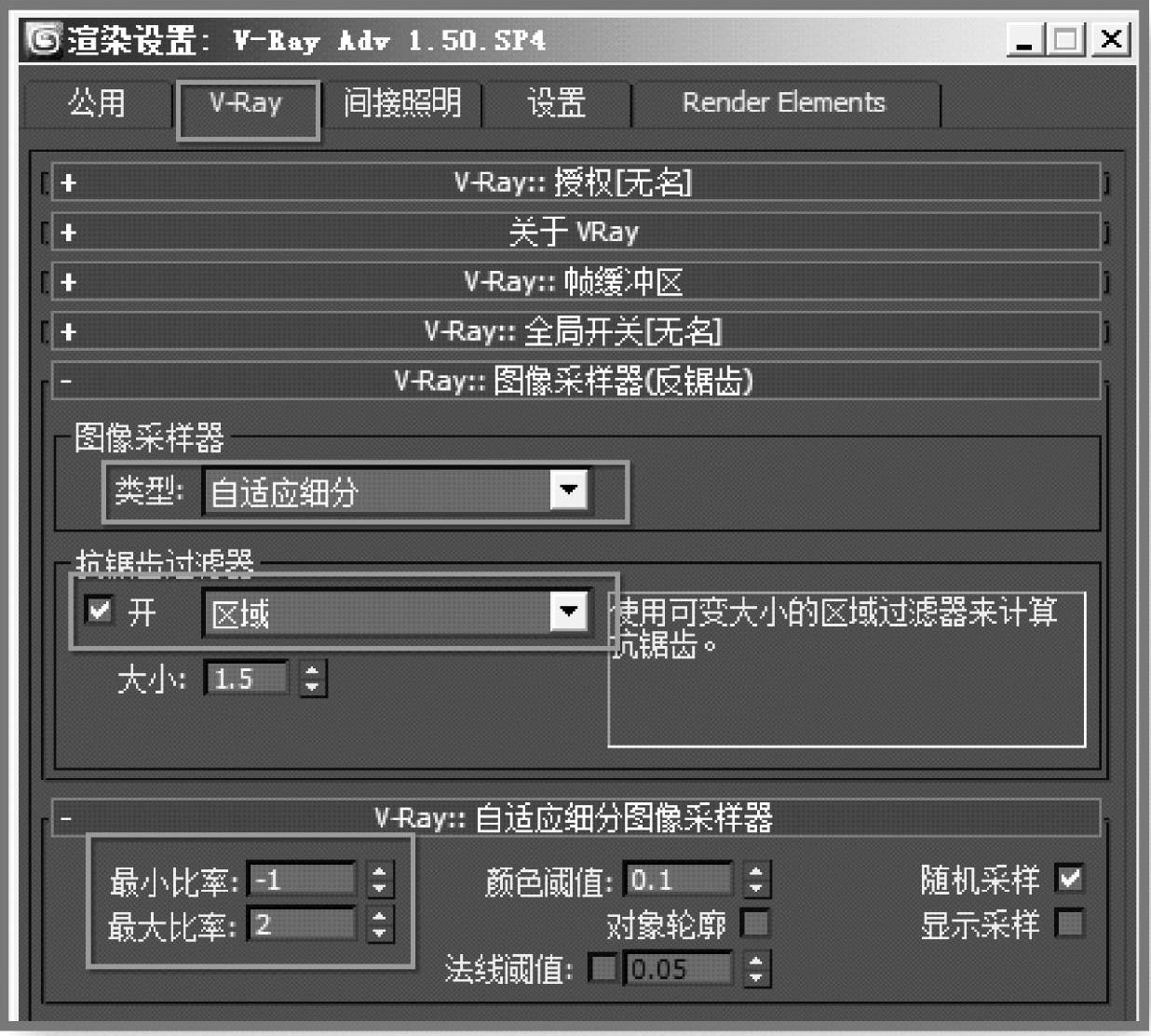Increase 颜色阈值 with spinner up arrow
This screenshot has width=1151, height=1036.
(x=756, y=870)
